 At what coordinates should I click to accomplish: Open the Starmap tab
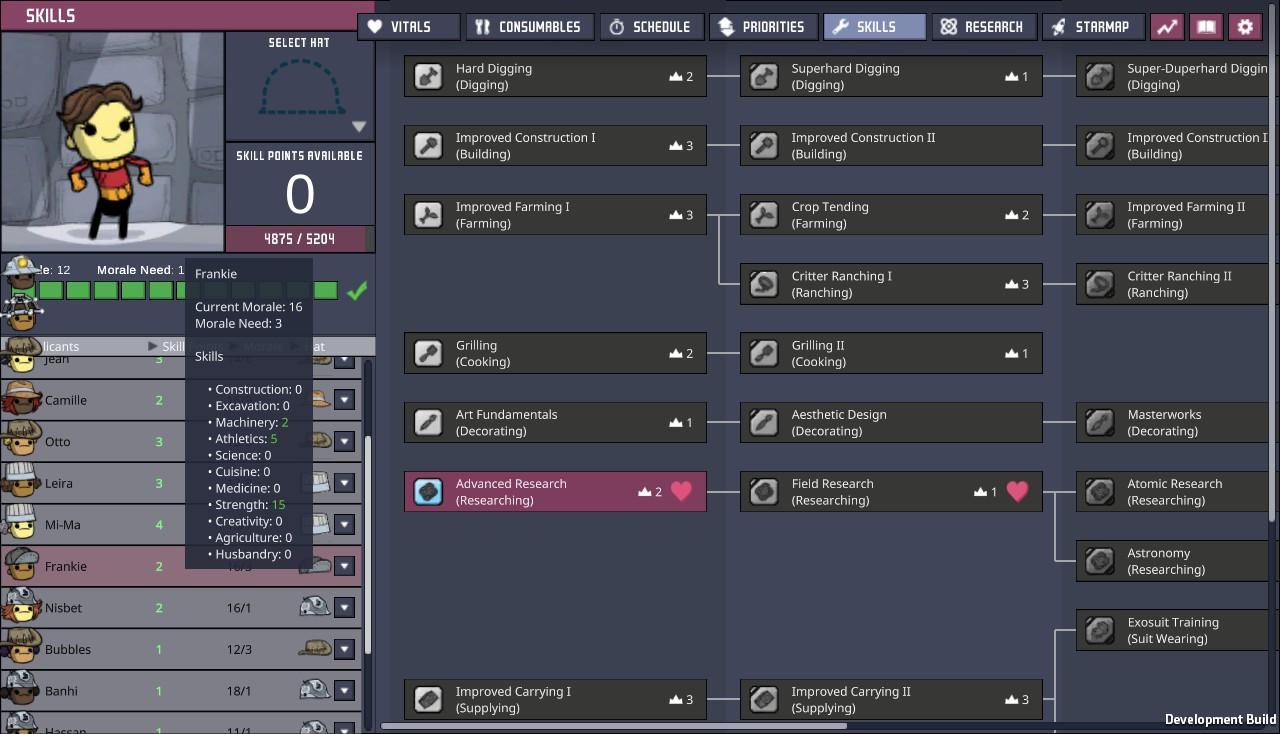[1093, 27]
